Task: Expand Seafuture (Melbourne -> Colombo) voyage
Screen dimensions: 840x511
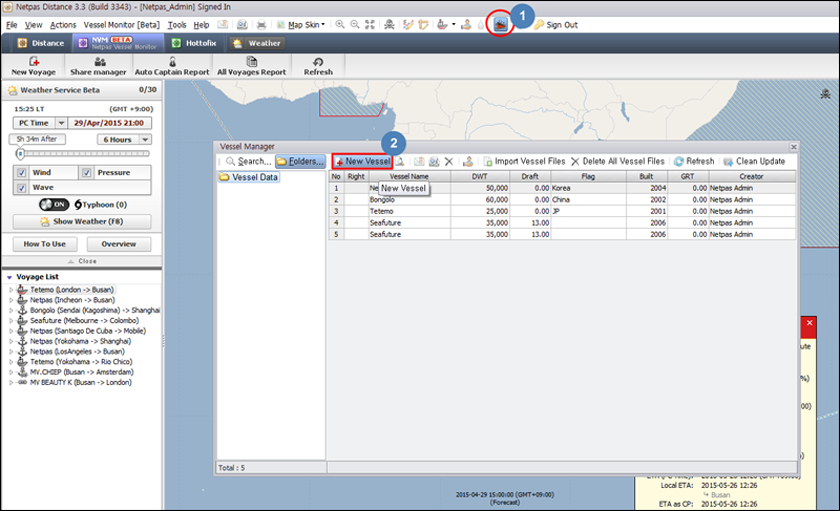Action: point(11,321)
